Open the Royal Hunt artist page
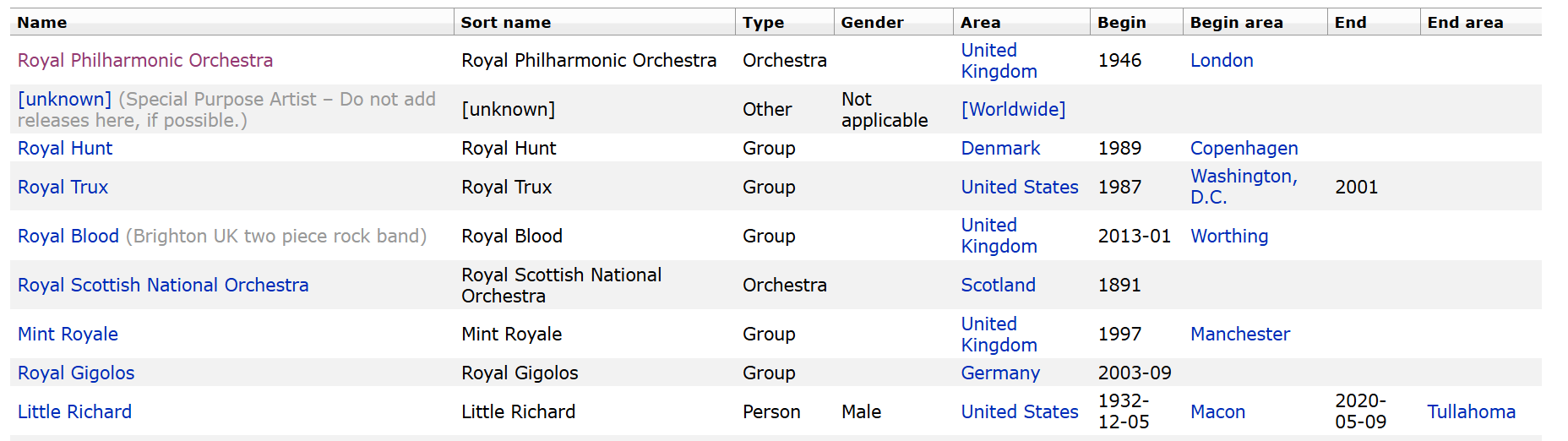This screenshot has height=441, width=1568. click(x=65, y=149)
